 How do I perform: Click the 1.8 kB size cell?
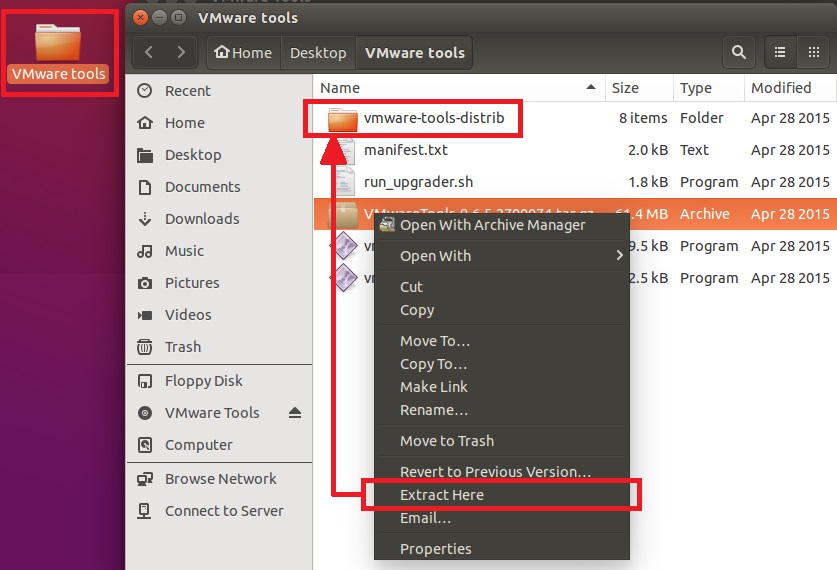(648, 182)
